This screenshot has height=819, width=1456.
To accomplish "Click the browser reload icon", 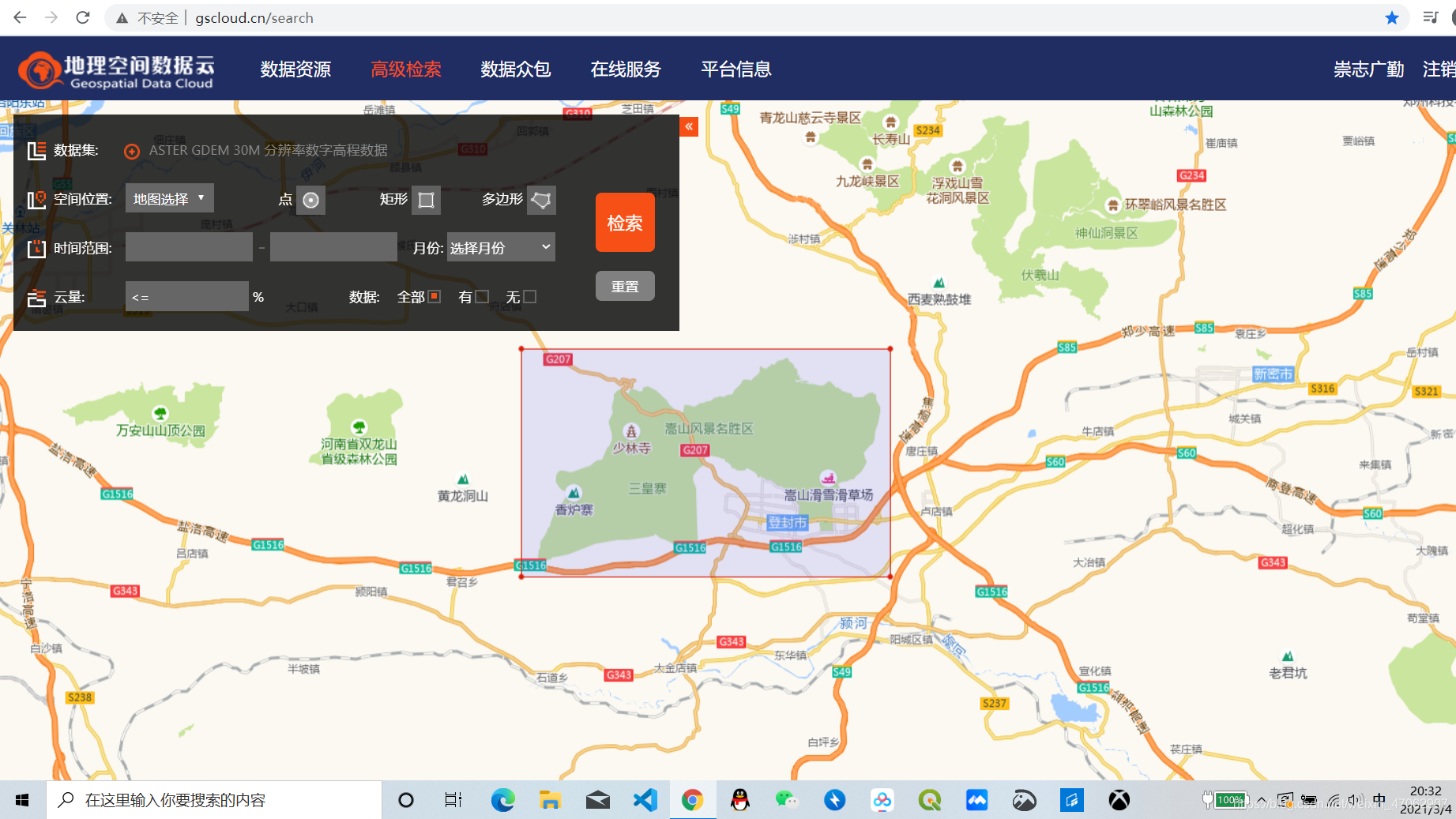I will point(83,17).
